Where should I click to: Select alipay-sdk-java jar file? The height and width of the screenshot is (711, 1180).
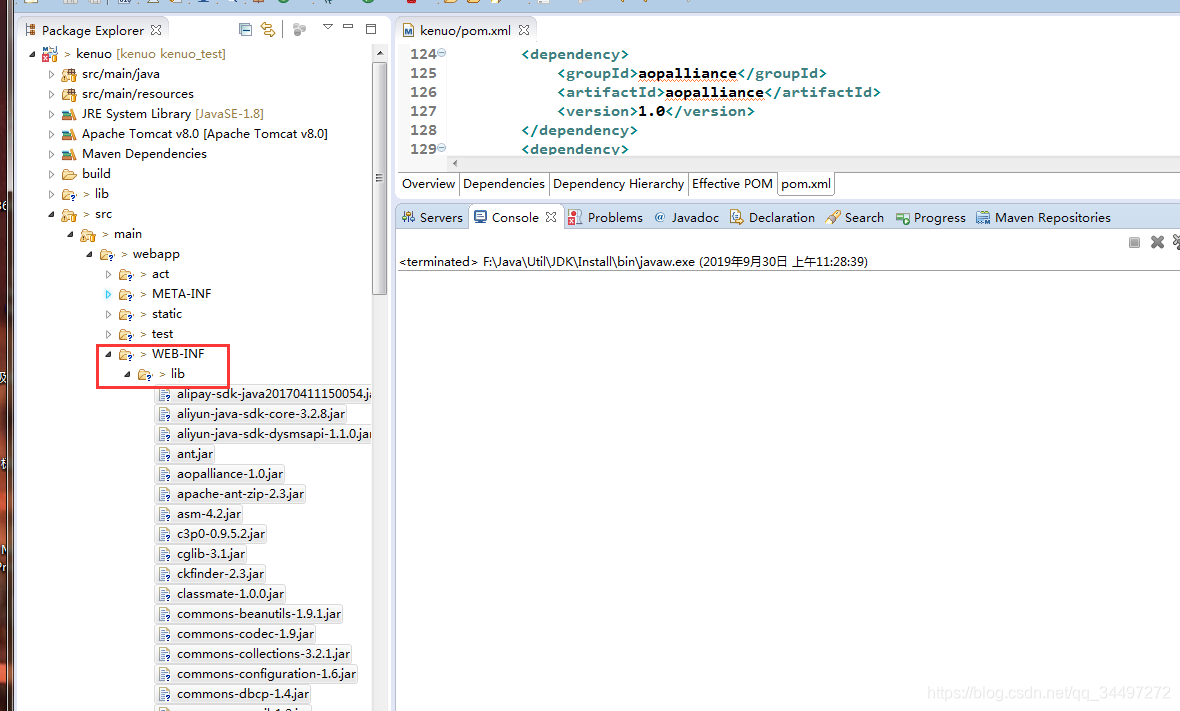tap(264, 393)
